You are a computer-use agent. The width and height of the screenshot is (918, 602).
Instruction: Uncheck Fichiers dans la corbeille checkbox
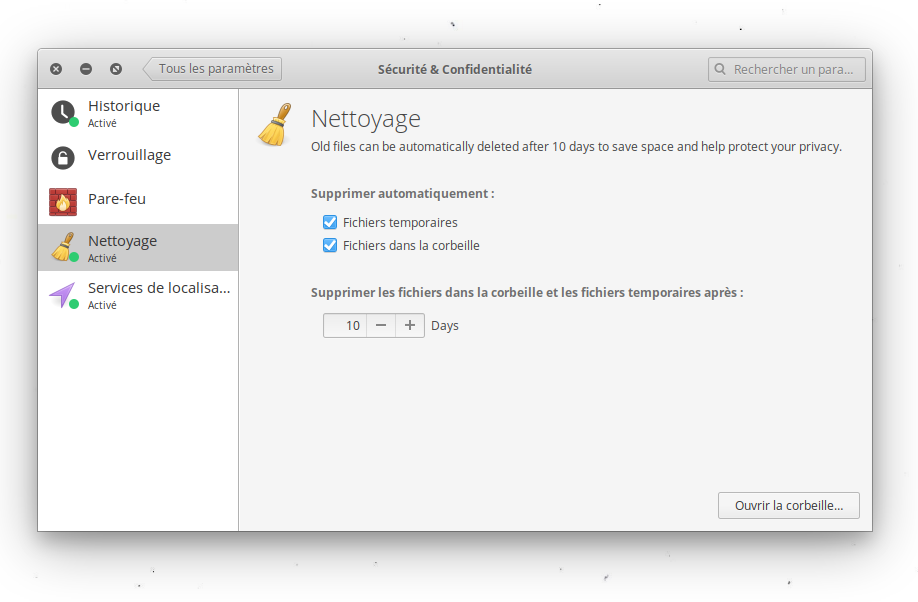pyautogui.click(x=330, y=245)
